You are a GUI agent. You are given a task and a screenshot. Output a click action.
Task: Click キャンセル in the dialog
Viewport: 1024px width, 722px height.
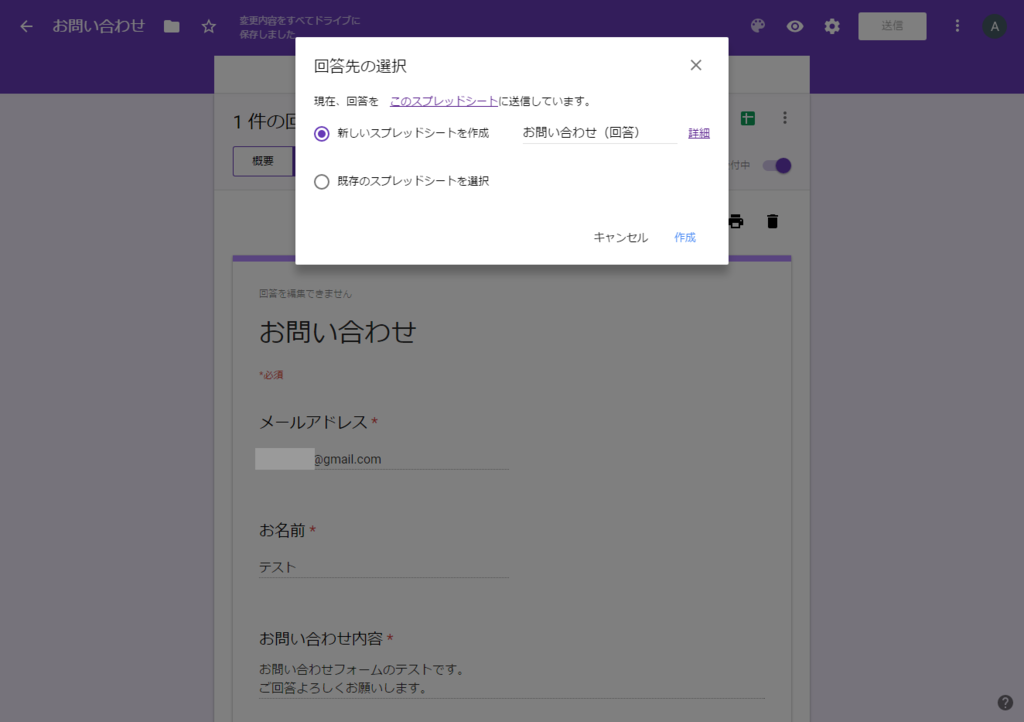click(x=620, y=238)
